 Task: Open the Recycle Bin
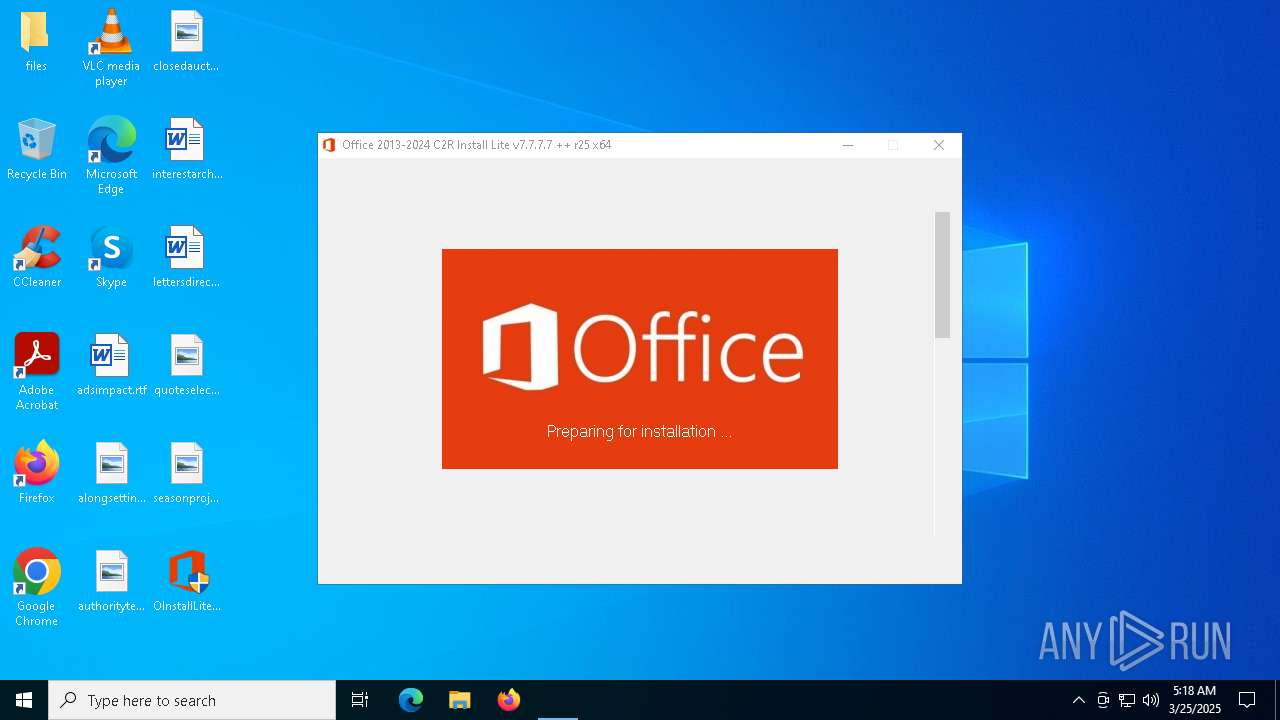point(36,148)
